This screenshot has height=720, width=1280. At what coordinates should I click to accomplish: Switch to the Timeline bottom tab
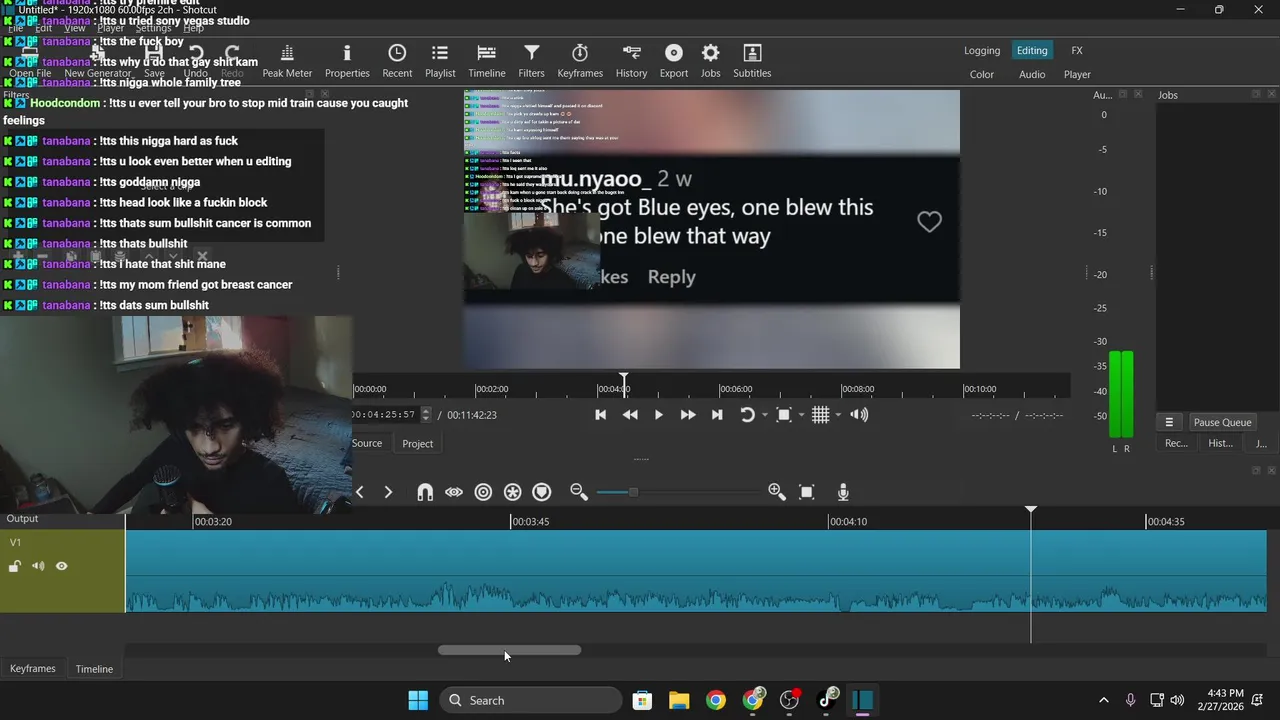(94, 669)
